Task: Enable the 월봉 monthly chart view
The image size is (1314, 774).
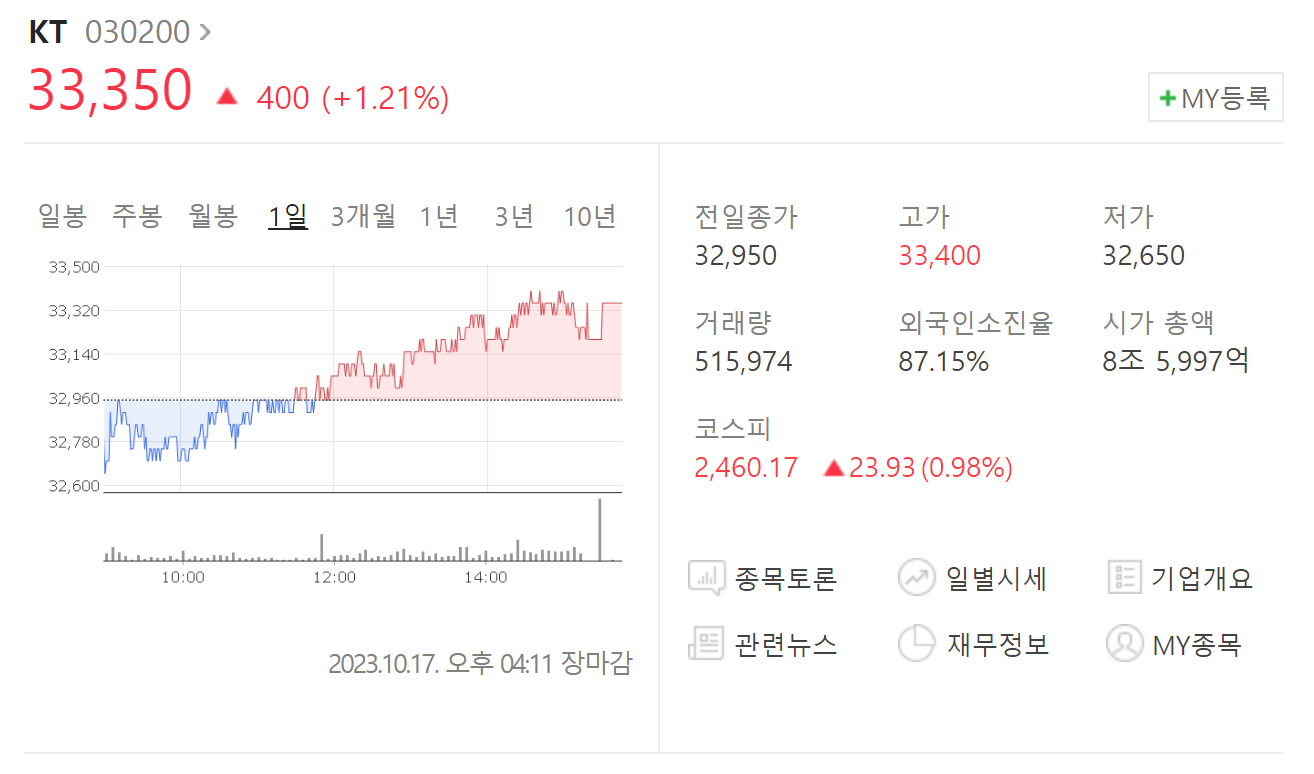Action: [x=212, y=215]
